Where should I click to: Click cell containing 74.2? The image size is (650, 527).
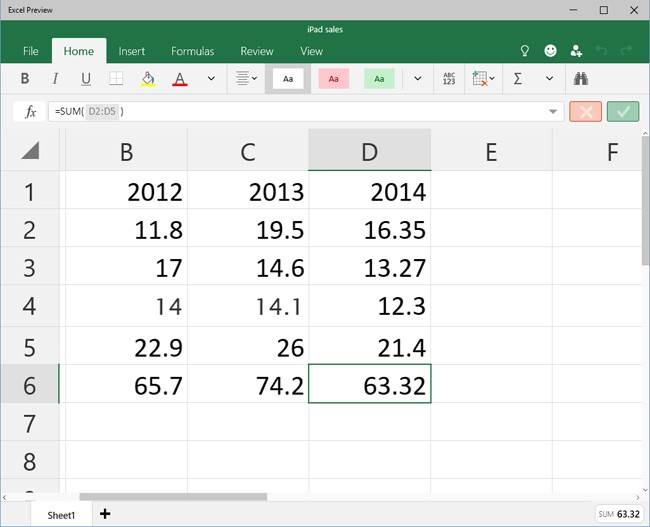click(248, 384)
